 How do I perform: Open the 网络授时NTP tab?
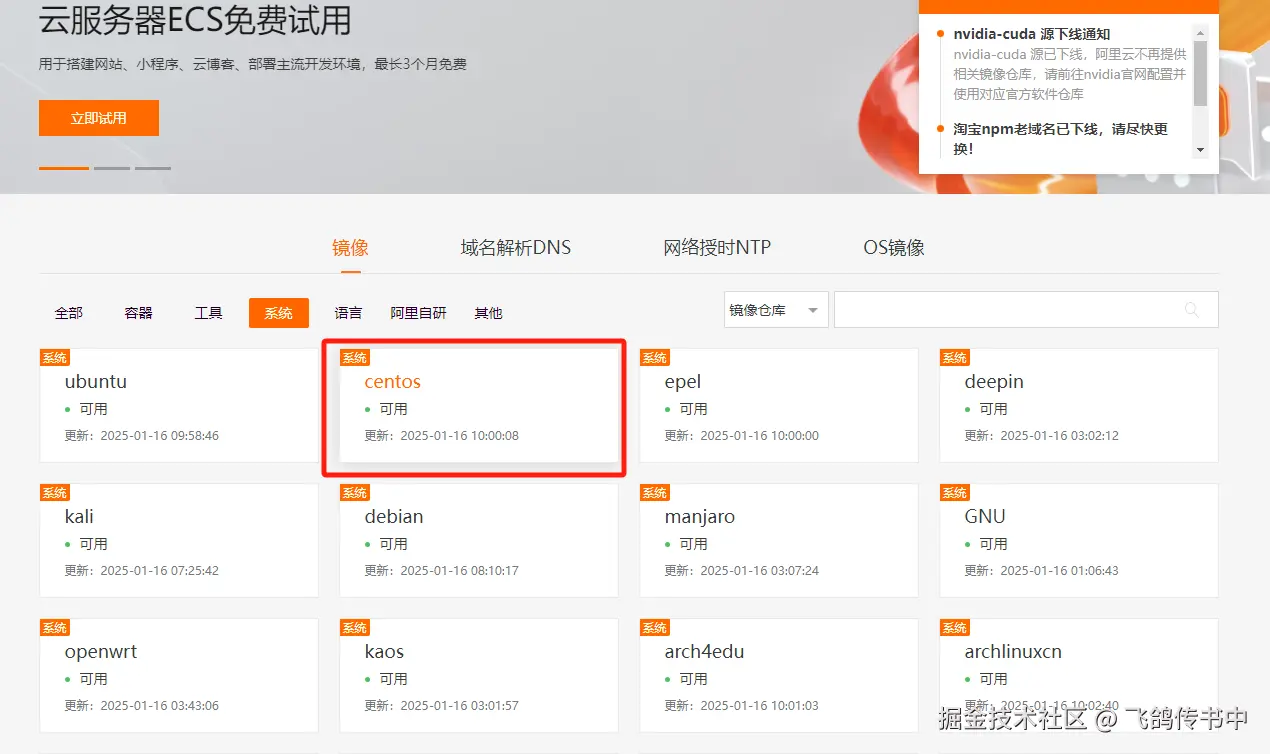click(717, 247)
